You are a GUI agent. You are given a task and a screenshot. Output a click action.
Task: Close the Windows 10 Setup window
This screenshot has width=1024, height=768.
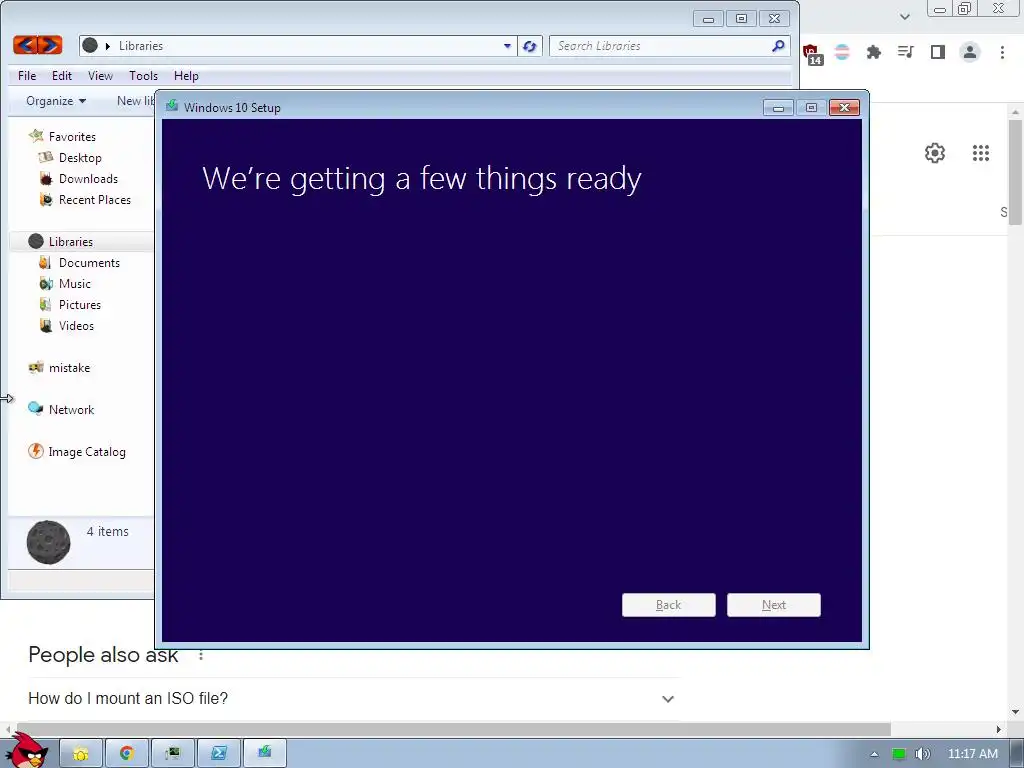click(844, 107)
